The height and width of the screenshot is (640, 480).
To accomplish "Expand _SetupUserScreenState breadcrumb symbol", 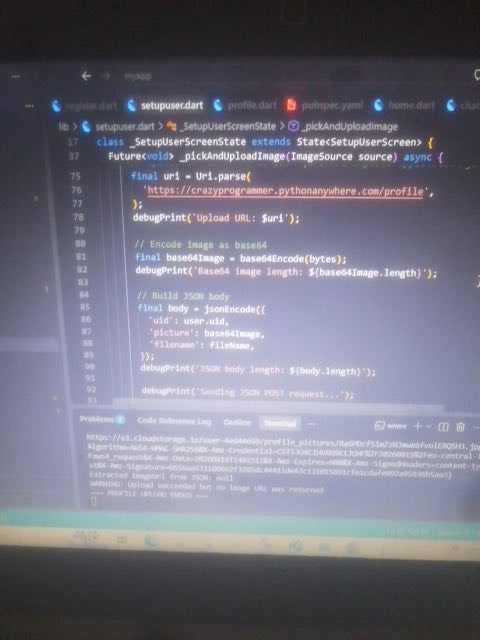I will coord(223,127).
